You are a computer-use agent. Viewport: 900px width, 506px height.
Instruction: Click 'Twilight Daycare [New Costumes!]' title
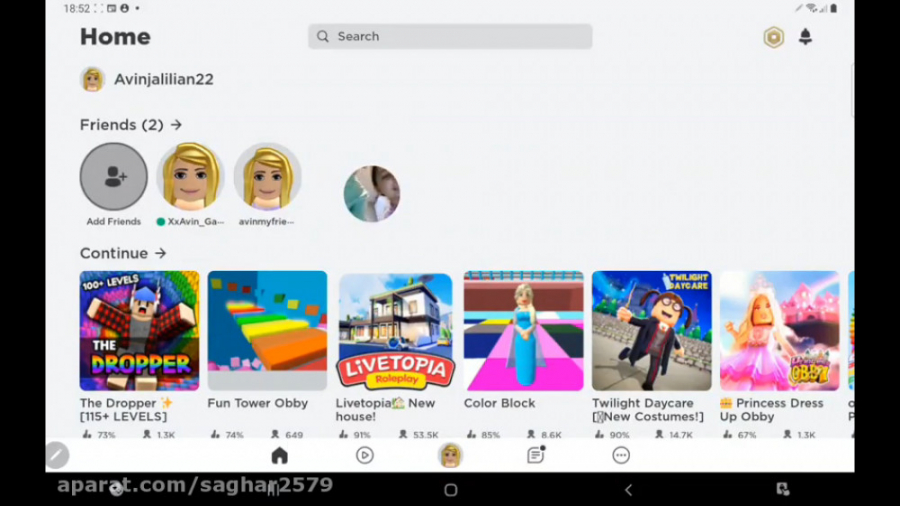647,410
